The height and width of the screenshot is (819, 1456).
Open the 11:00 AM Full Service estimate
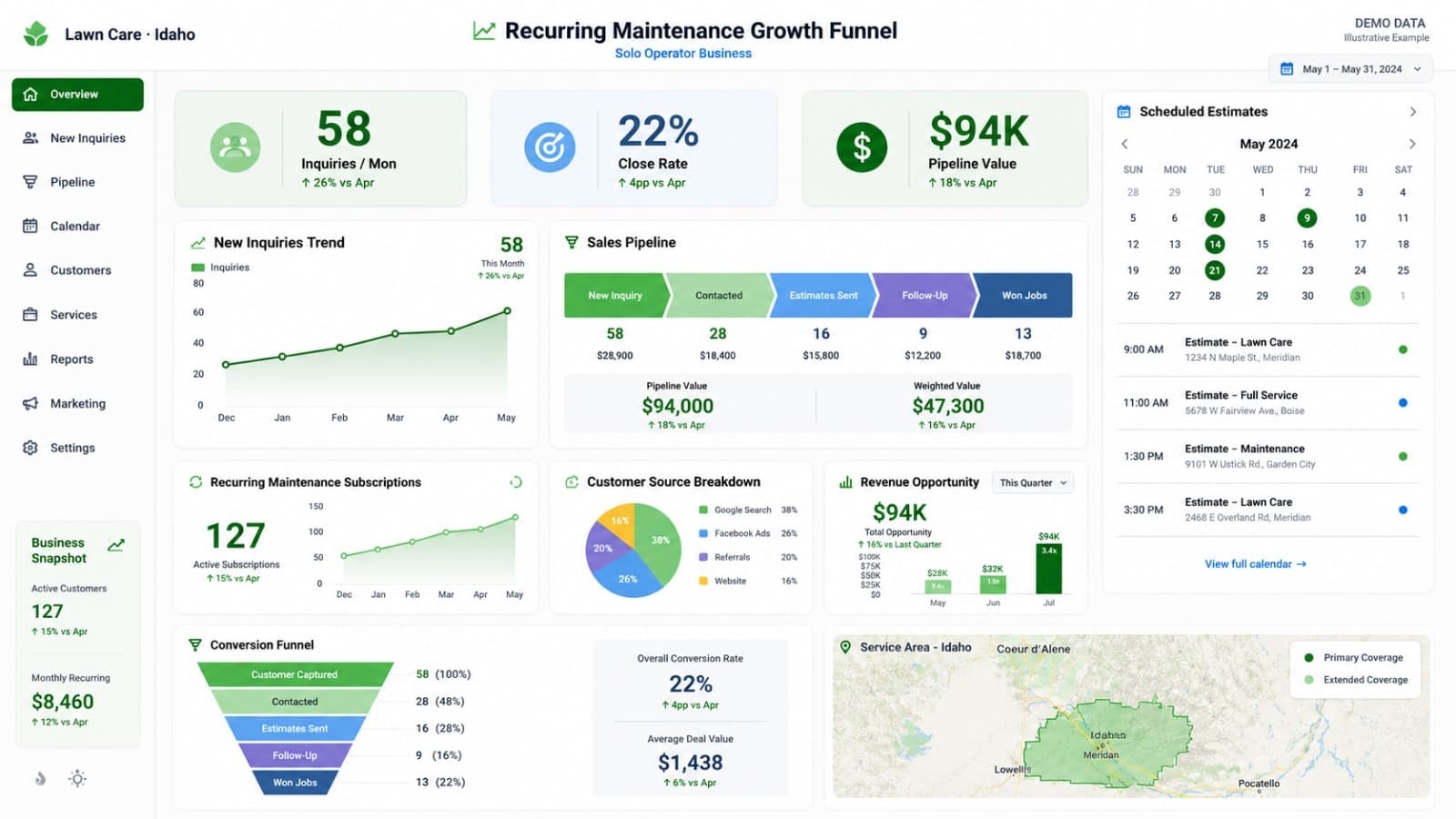pos(1269,403)
